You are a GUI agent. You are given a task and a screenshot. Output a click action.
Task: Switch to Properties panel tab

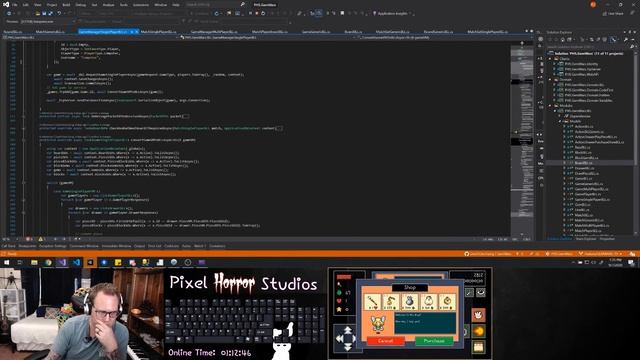(607, 238)
